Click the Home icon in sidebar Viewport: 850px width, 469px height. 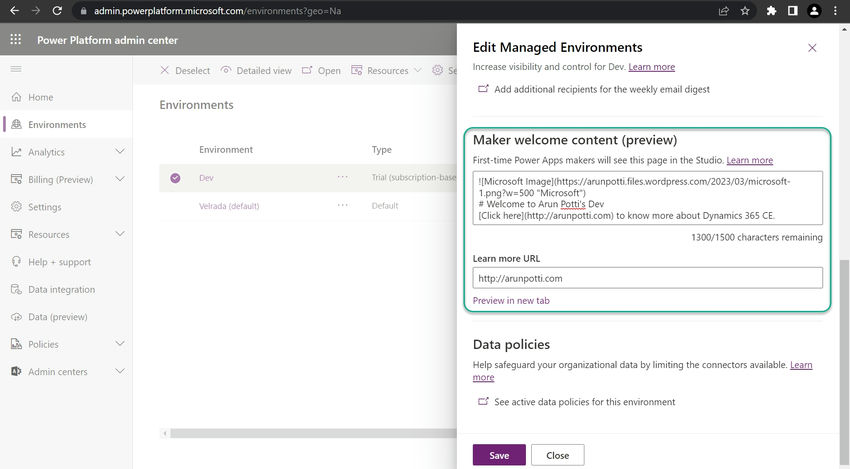coord(17,97)
